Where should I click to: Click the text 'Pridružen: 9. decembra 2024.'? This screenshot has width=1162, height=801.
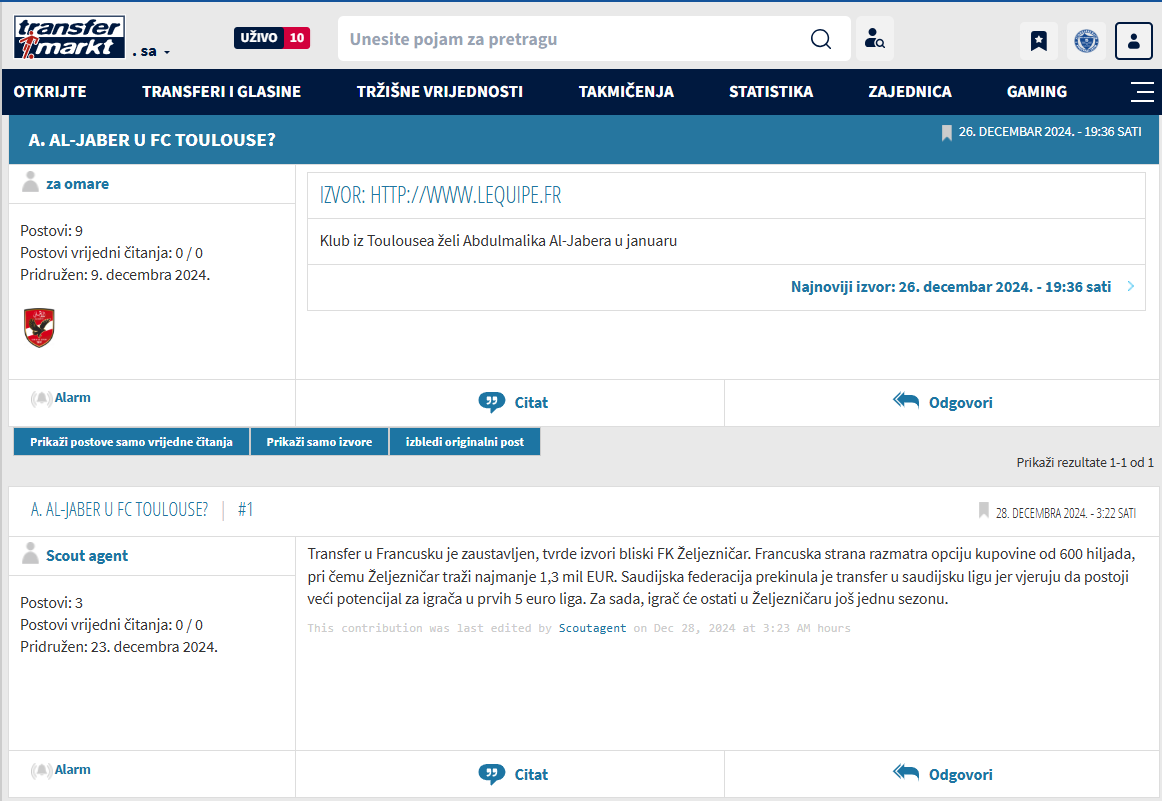115,275
